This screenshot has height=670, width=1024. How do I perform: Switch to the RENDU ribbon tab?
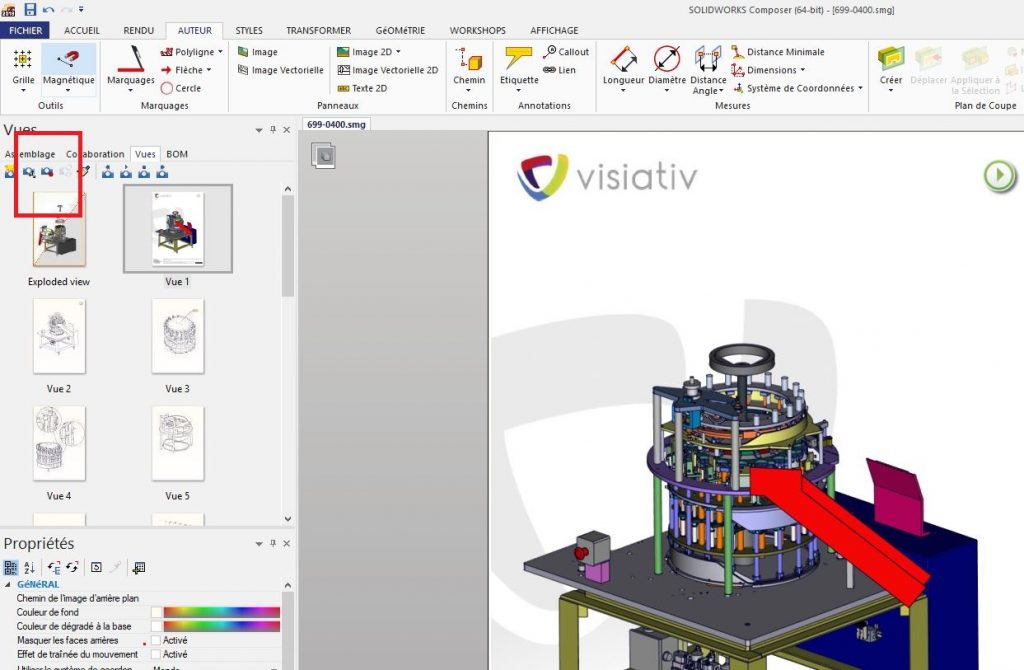tap(138, 30)
